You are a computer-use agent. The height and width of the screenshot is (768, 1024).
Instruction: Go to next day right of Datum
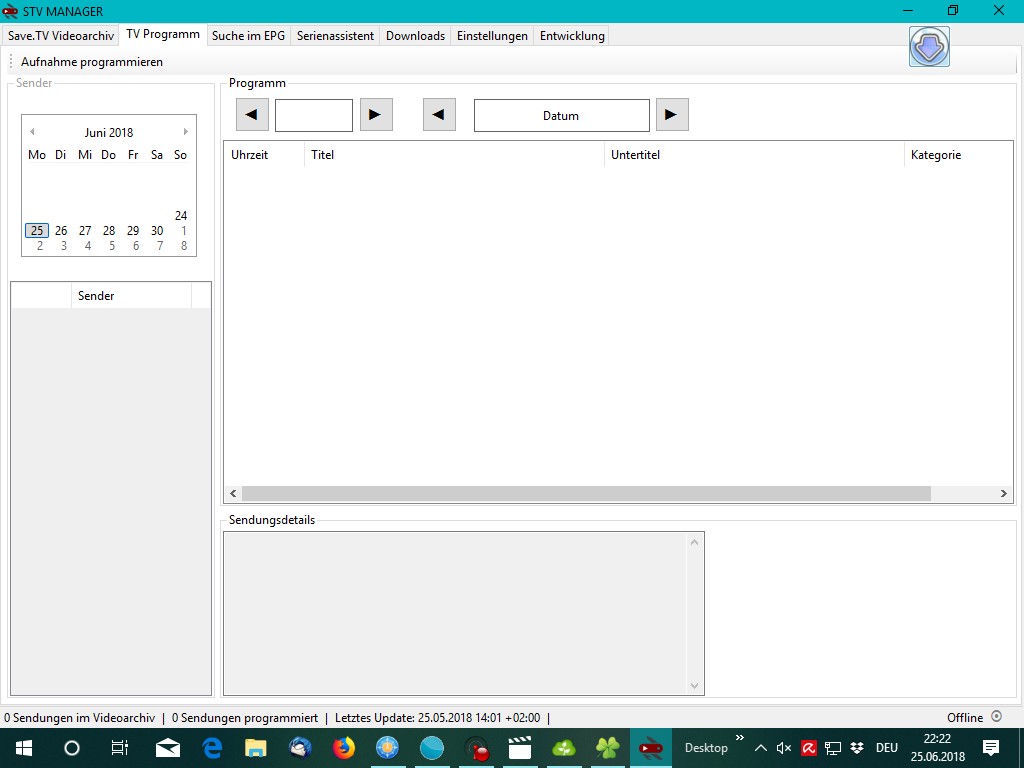click(x=672, y=115)
